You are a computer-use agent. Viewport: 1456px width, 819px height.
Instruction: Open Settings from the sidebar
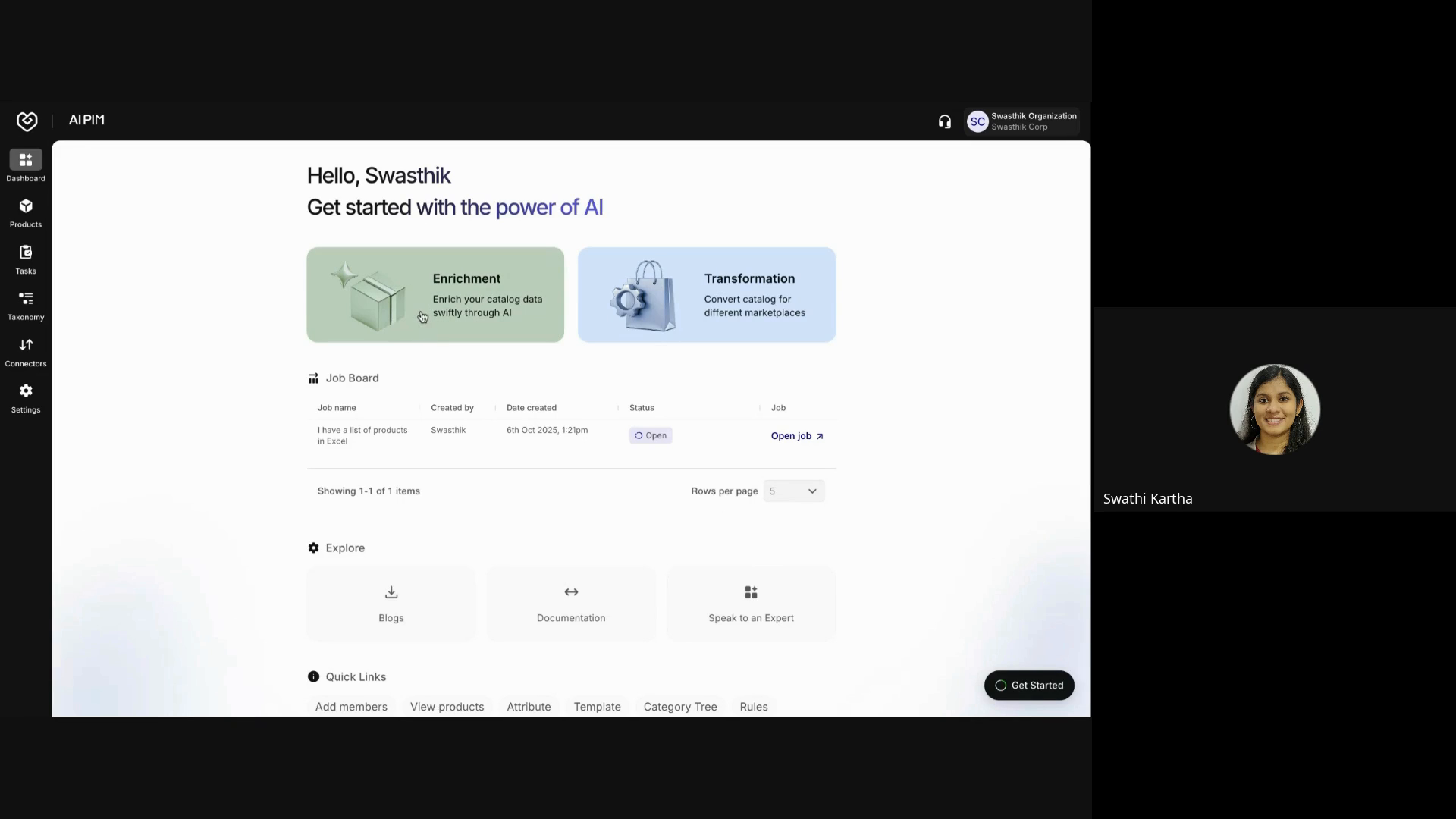pyautogui.click(x=25, y=397)
